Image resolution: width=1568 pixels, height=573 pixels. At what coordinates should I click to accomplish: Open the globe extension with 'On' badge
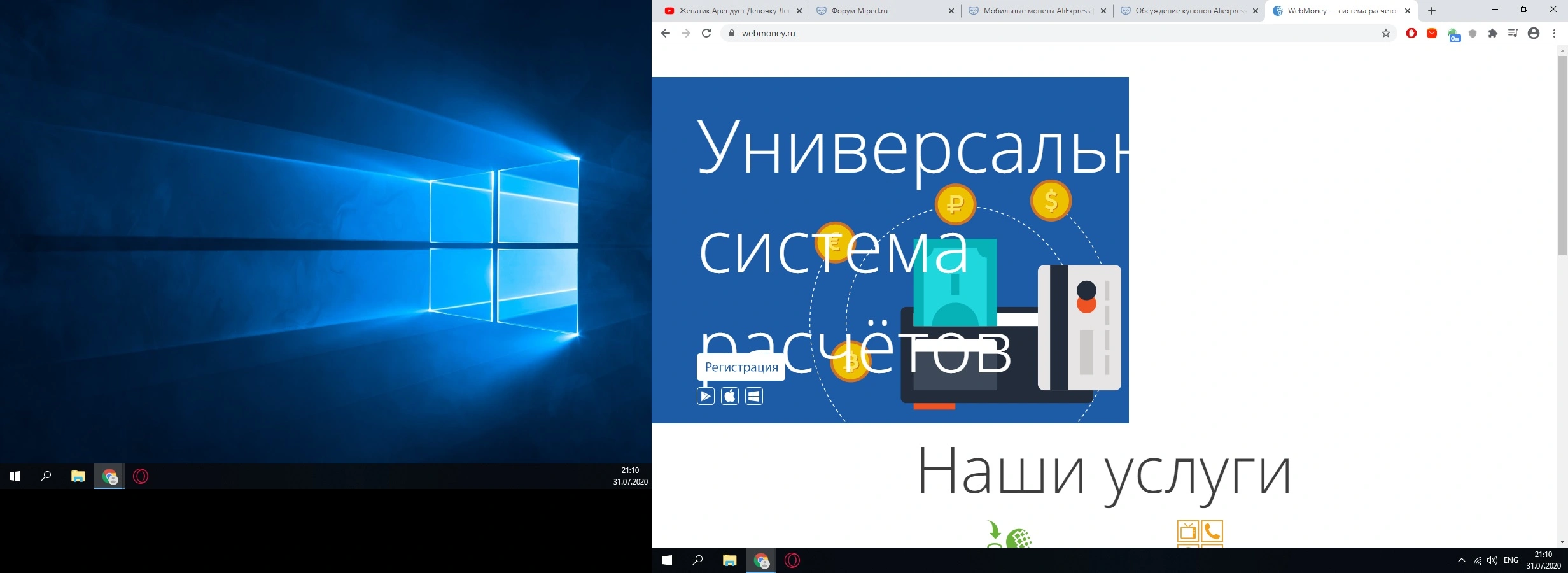pyautogui.click(x=1453, y=34)
